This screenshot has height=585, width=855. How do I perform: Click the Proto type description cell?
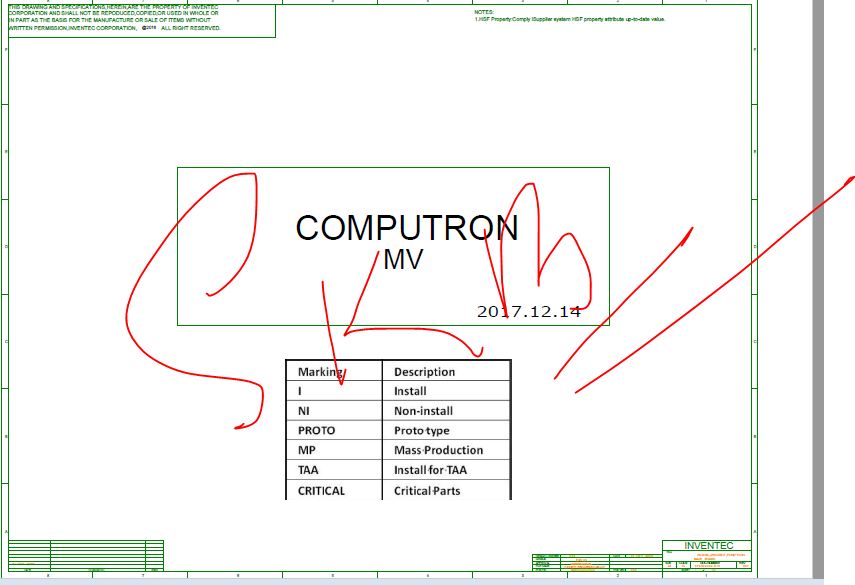446,430
